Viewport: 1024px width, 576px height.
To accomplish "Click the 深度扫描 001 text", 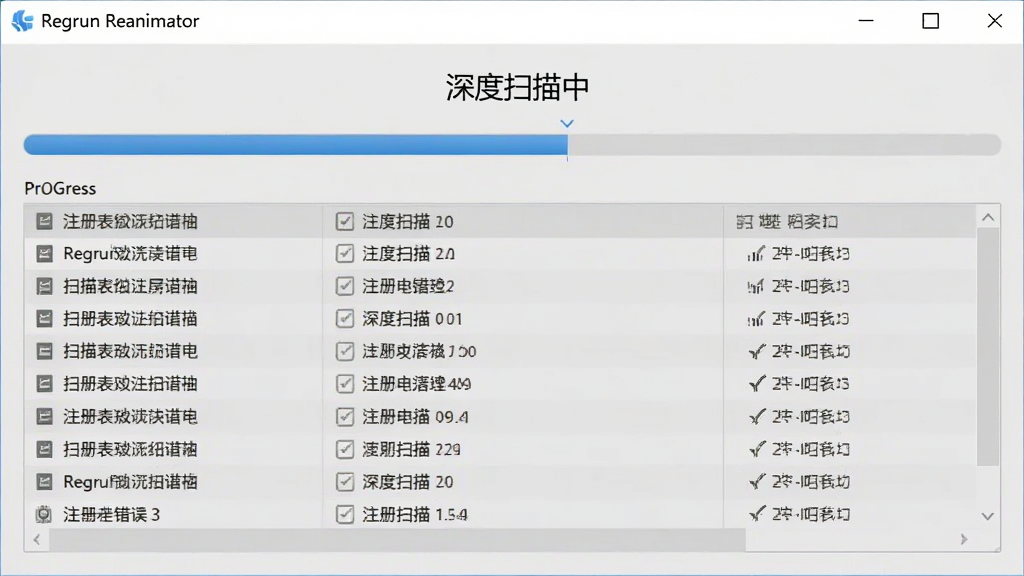I will (x=412, y=319).
